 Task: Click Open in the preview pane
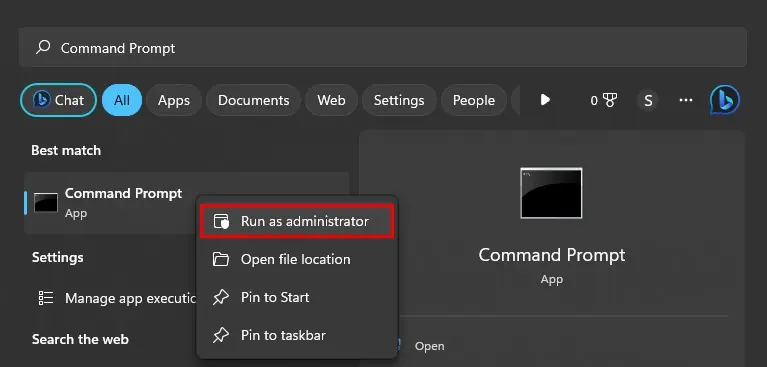pyautogui.click(x=429, y=346)
